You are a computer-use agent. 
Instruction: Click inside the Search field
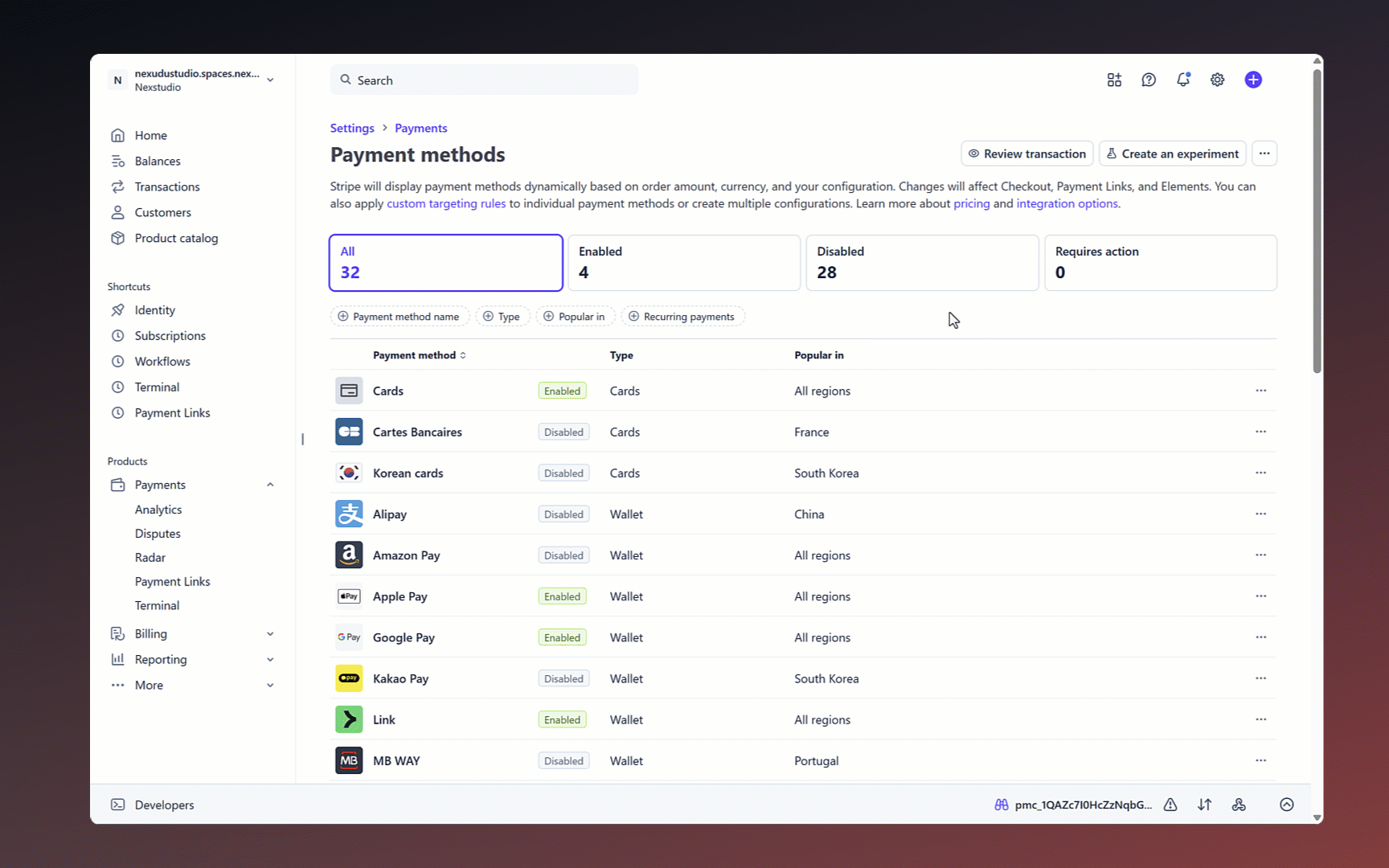coord(483,80)
